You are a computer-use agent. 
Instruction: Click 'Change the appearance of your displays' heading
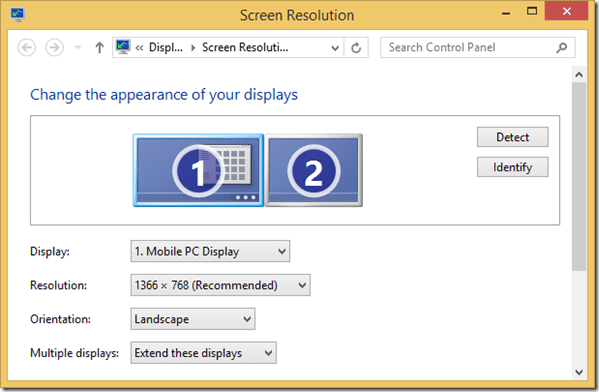(x=164, y=95)
